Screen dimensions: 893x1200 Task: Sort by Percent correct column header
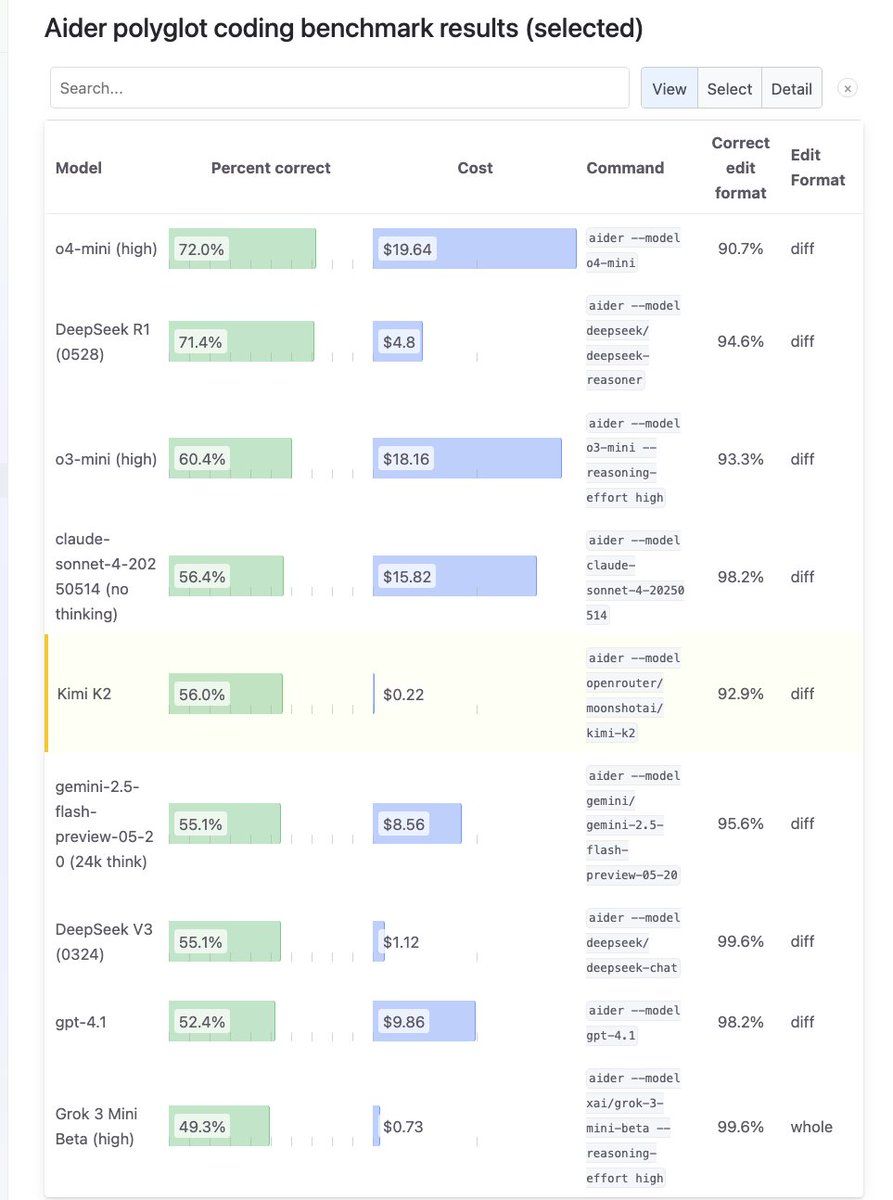(271, 168)
